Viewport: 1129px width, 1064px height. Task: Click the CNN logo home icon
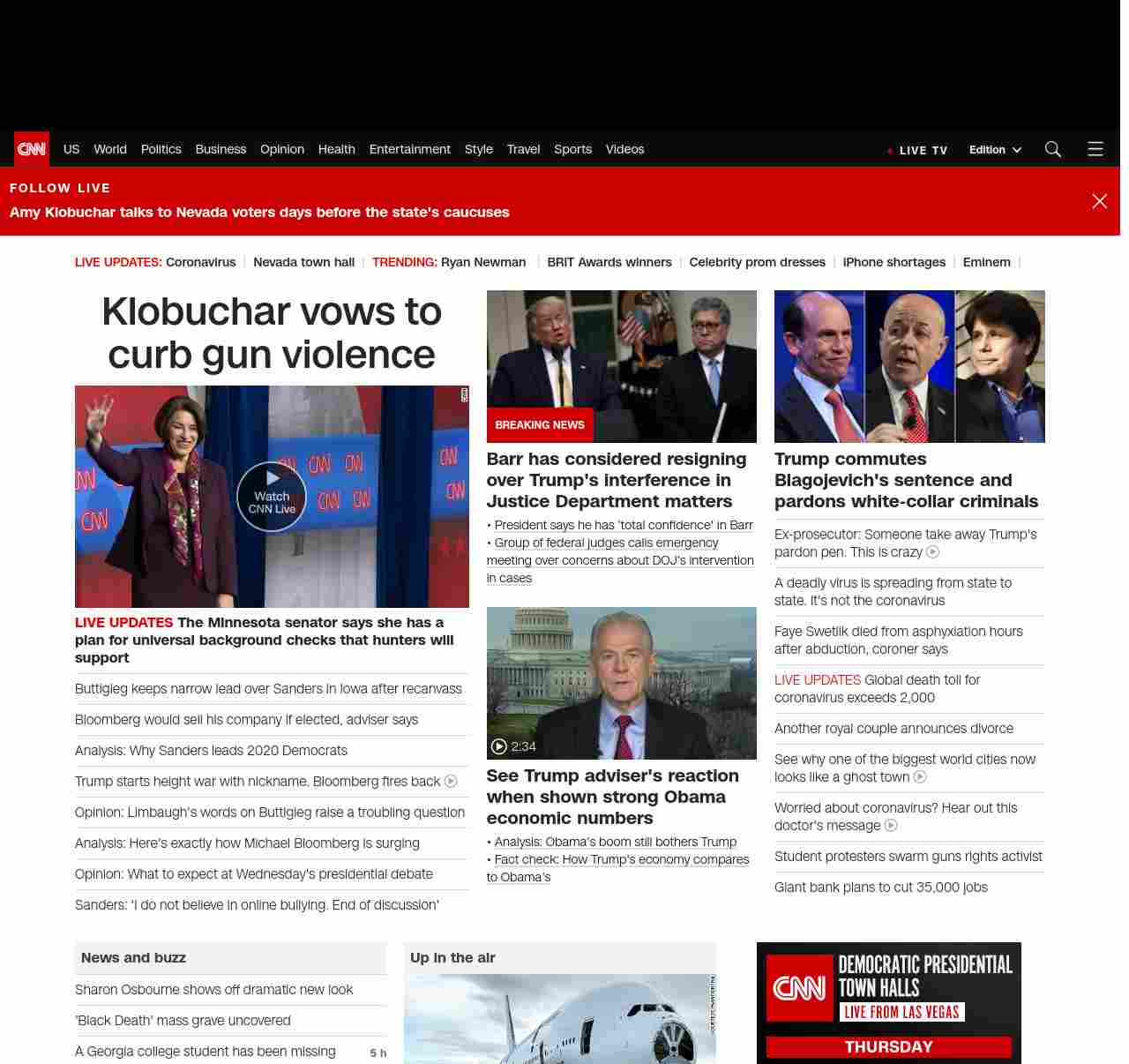[32, 149]
